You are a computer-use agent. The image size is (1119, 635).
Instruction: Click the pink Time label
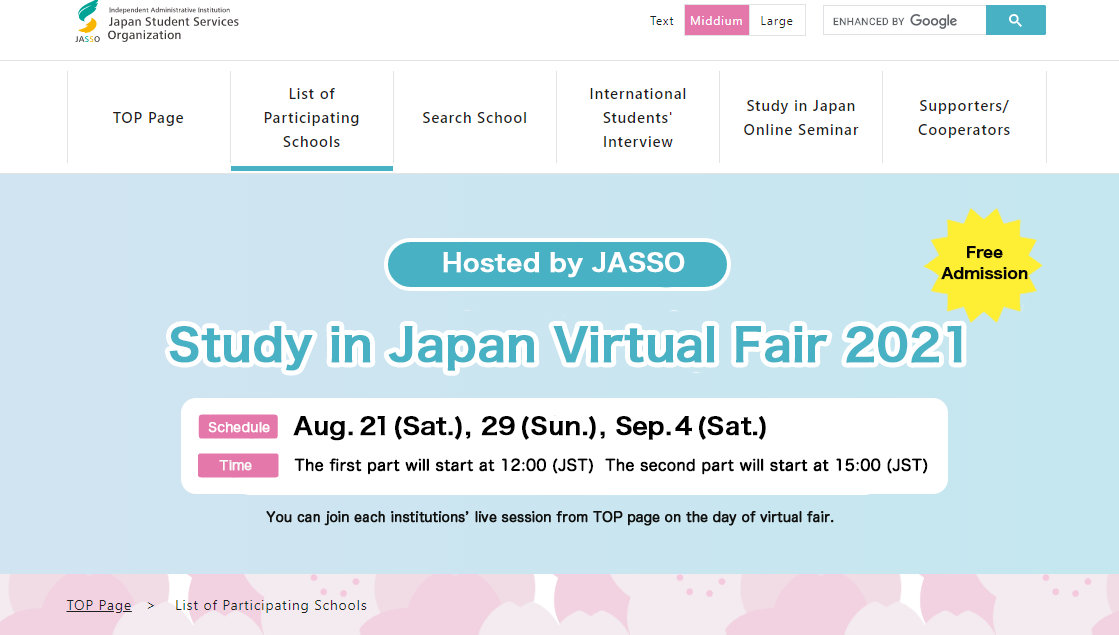[x=238, y=465]
